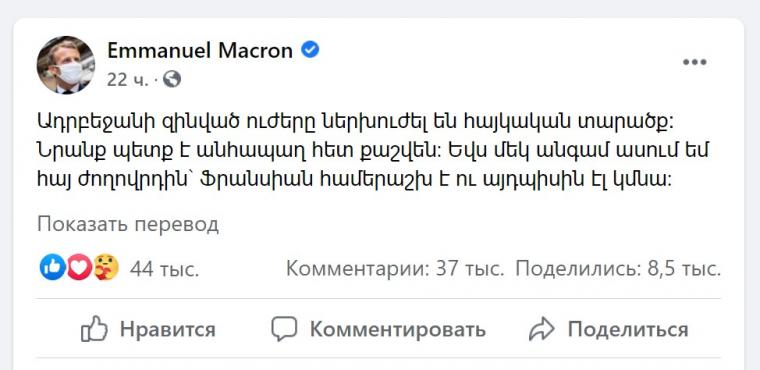Viewport: 760px width, 370px height.
Task: Click the thumbs-up icon beside Нравится
Action: (x=94, y=329)
